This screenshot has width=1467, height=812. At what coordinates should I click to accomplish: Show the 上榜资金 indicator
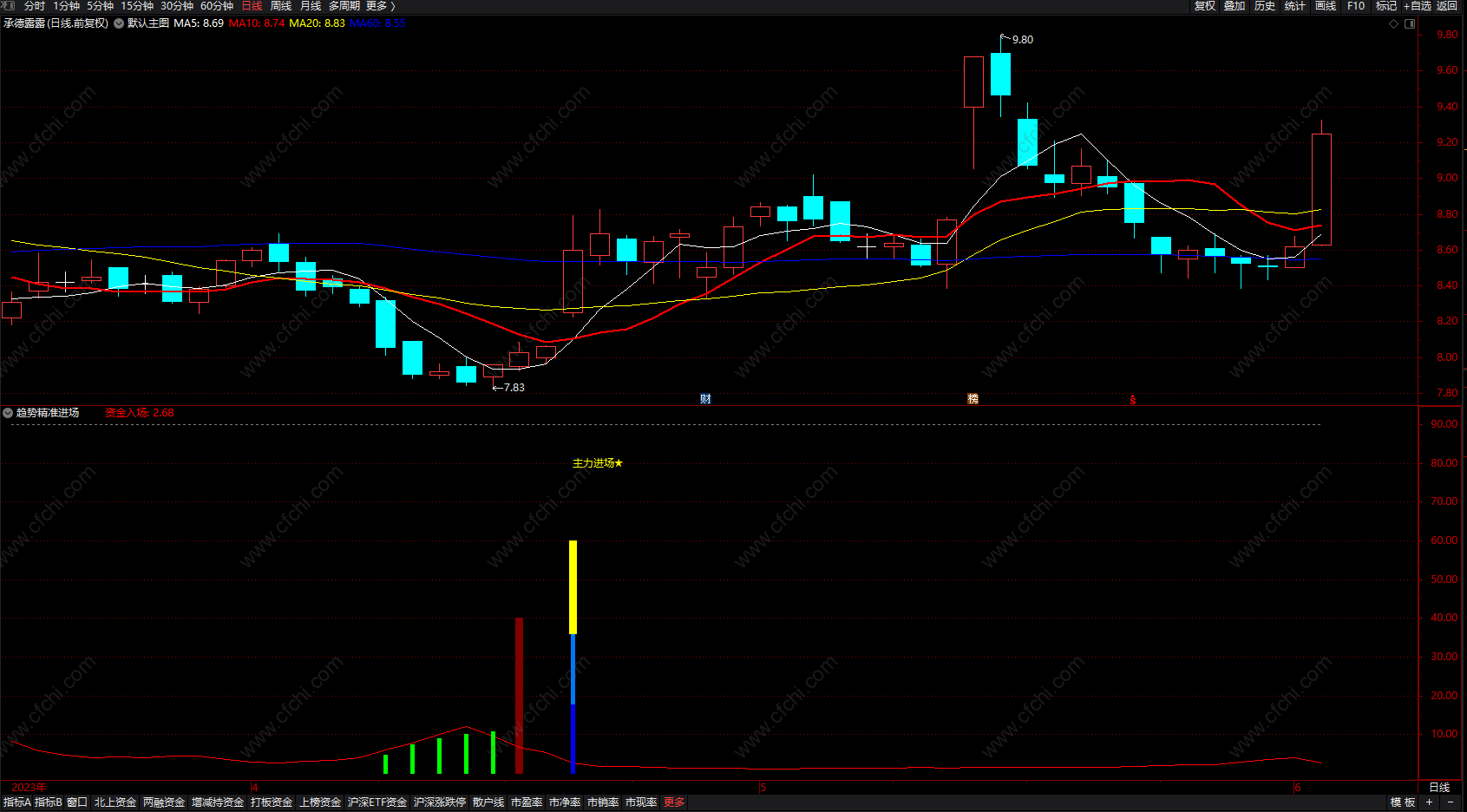320,802
